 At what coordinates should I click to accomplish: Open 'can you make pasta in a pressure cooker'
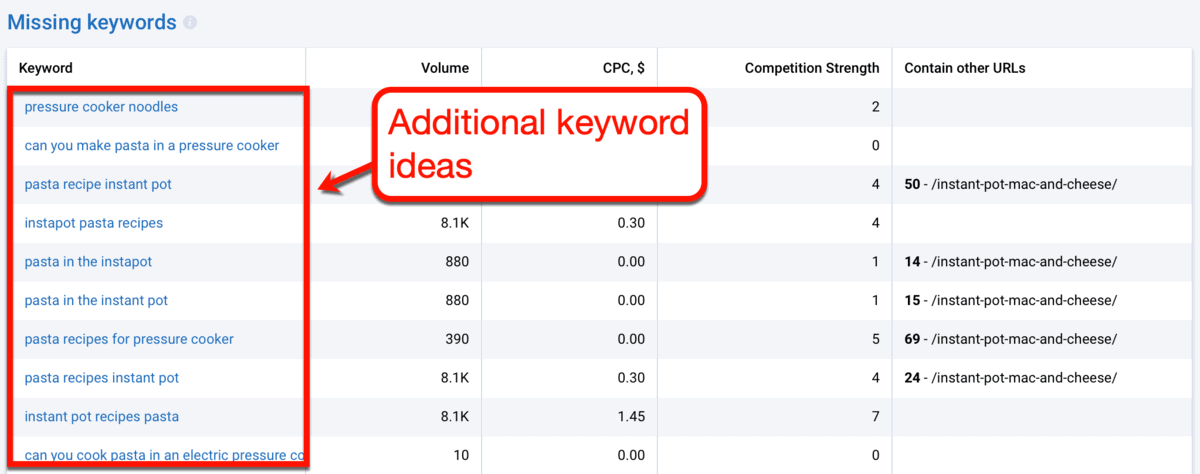[152, 146]
